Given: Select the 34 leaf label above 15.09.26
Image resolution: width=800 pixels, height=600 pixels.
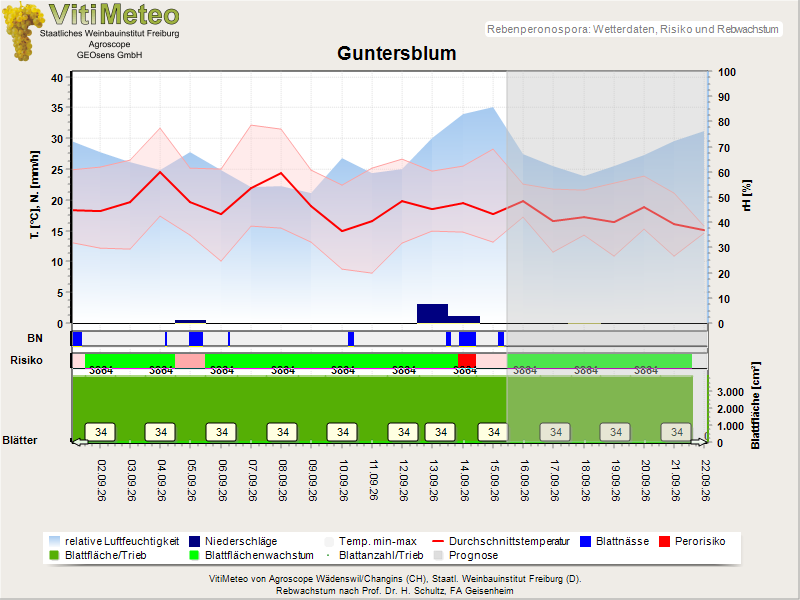Looking at the screenshot, I should pyautogui.click(x=493, y=432).
